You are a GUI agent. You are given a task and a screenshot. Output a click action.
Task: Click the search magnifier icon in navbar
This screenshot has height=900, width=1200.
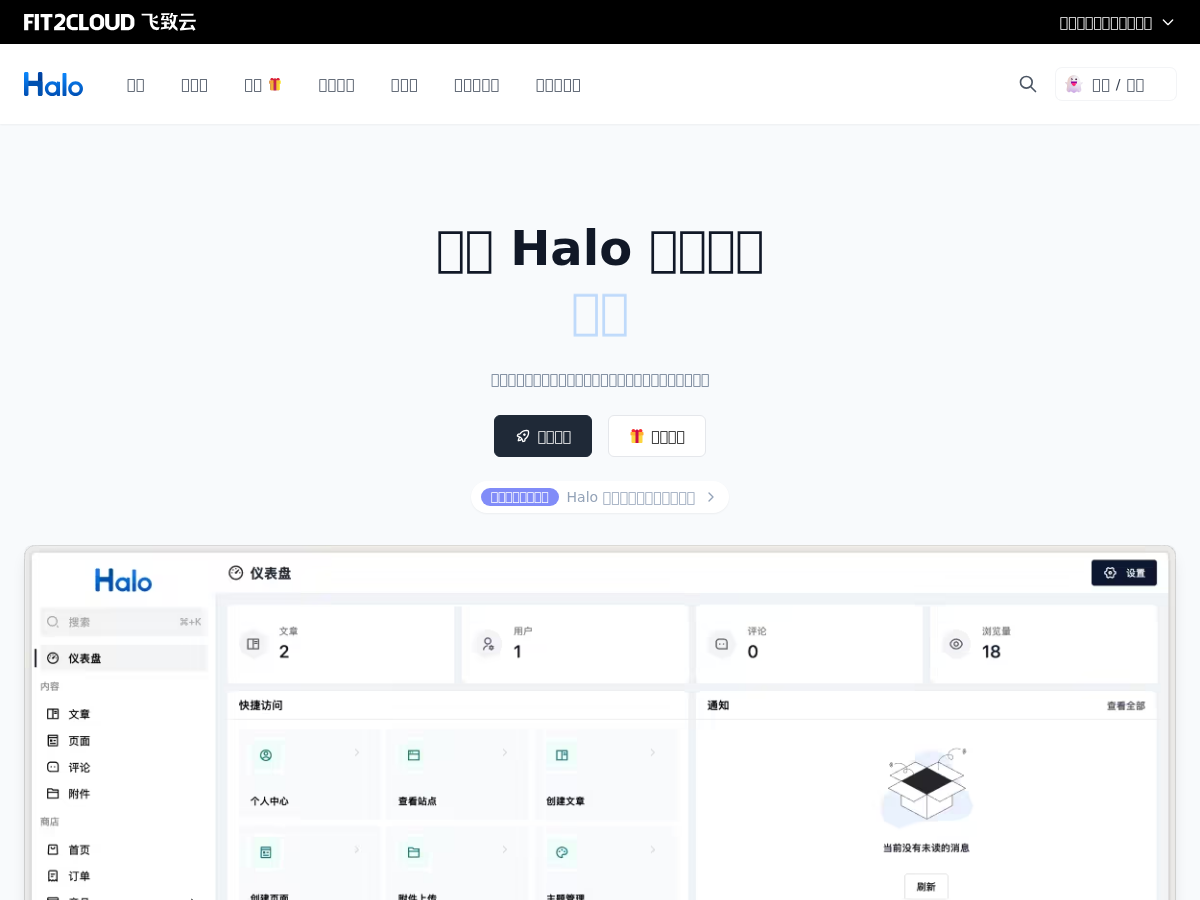(1028, 84)
